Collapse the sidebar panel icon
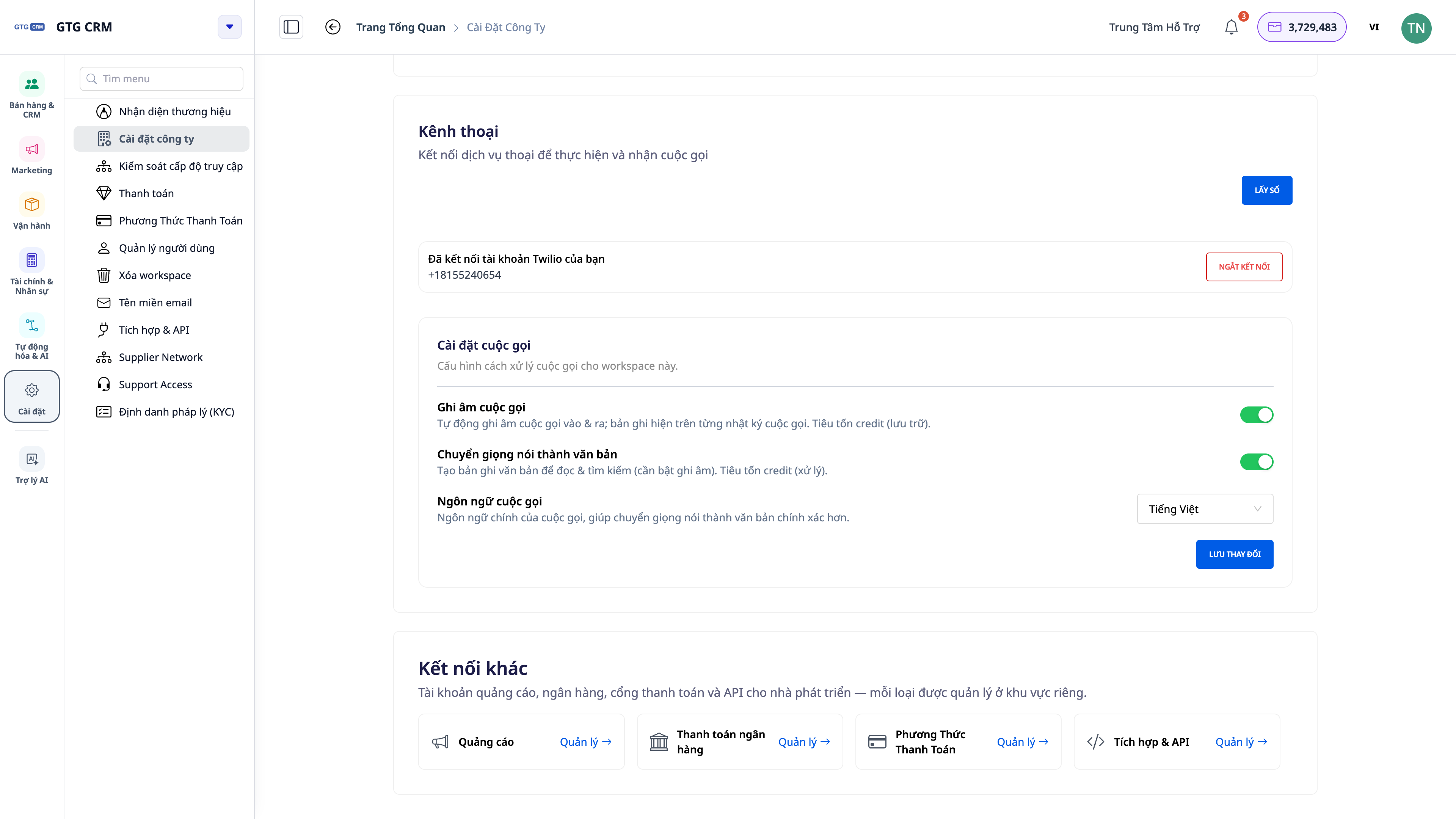The width and height of the screenshot is (1456, 819). coord(291,27)
